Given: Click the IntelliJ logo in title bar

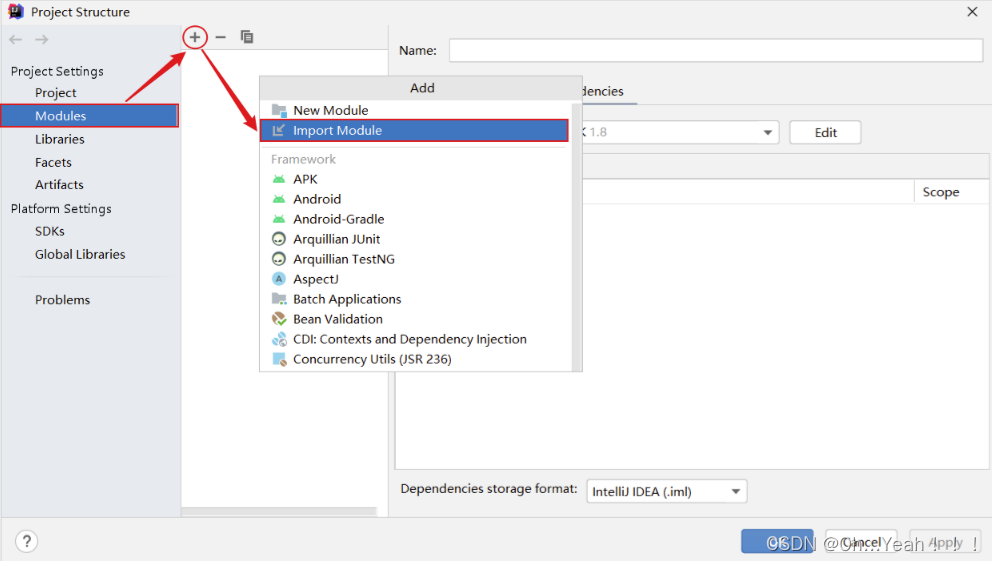Looking at the screenshot, I should point(15,11).
